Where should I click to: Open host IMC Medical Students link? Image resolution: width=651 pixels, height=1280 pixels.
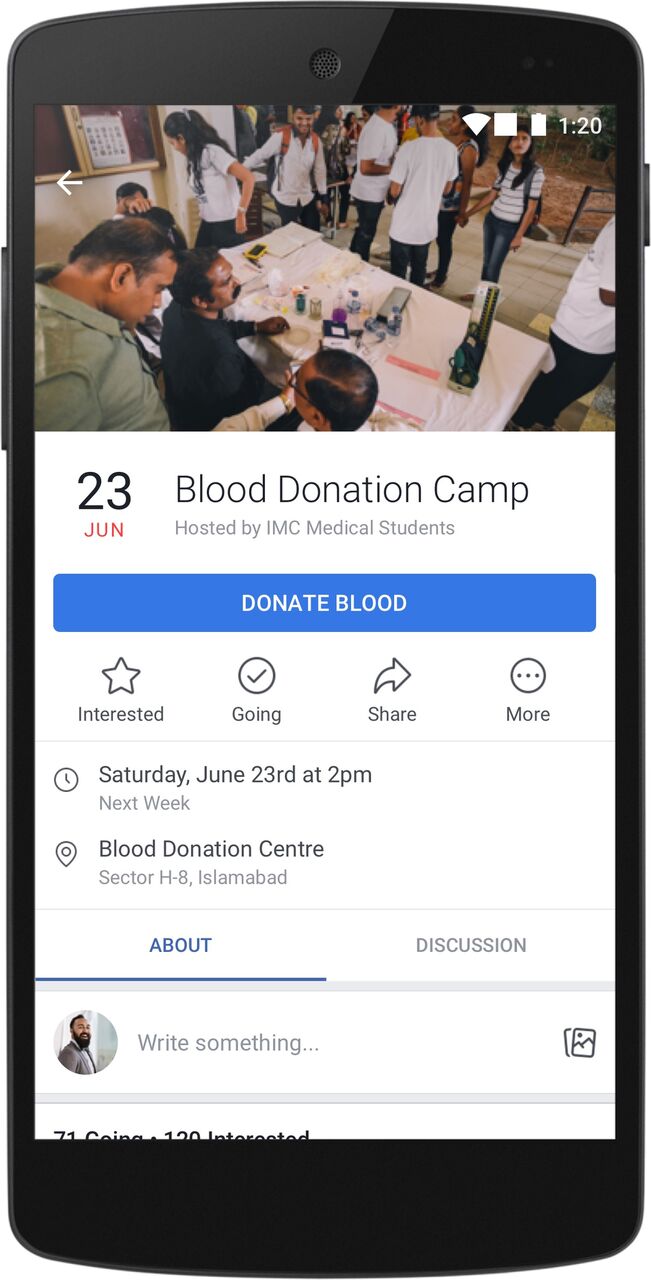point(360,528)
